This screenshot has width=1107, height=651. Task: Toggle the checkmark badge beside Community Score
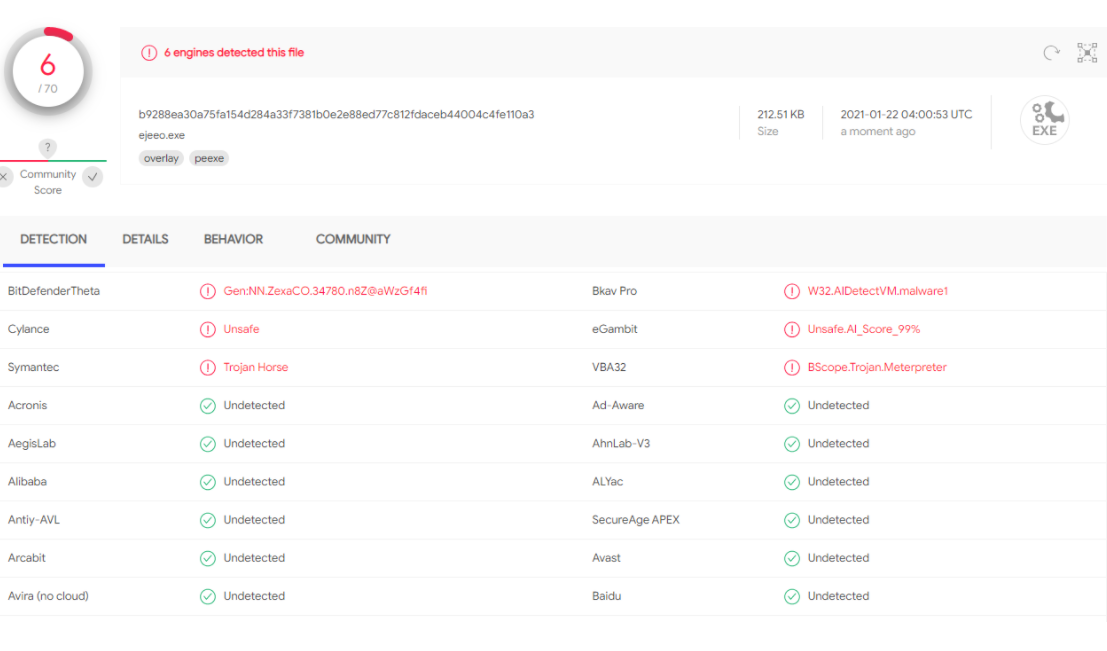click(92, 176)
